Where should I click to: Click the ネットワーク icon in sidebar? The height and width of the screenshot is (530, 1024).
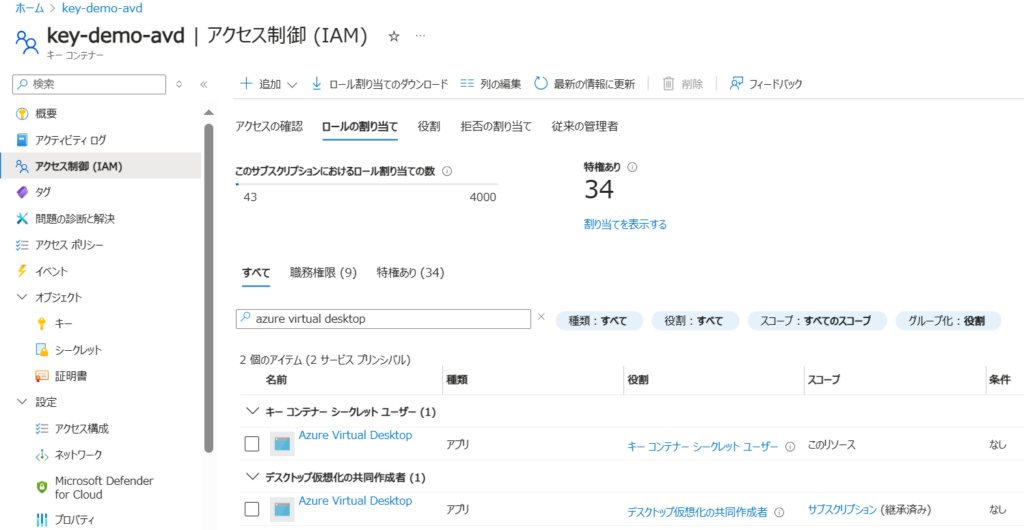[42, 455]
